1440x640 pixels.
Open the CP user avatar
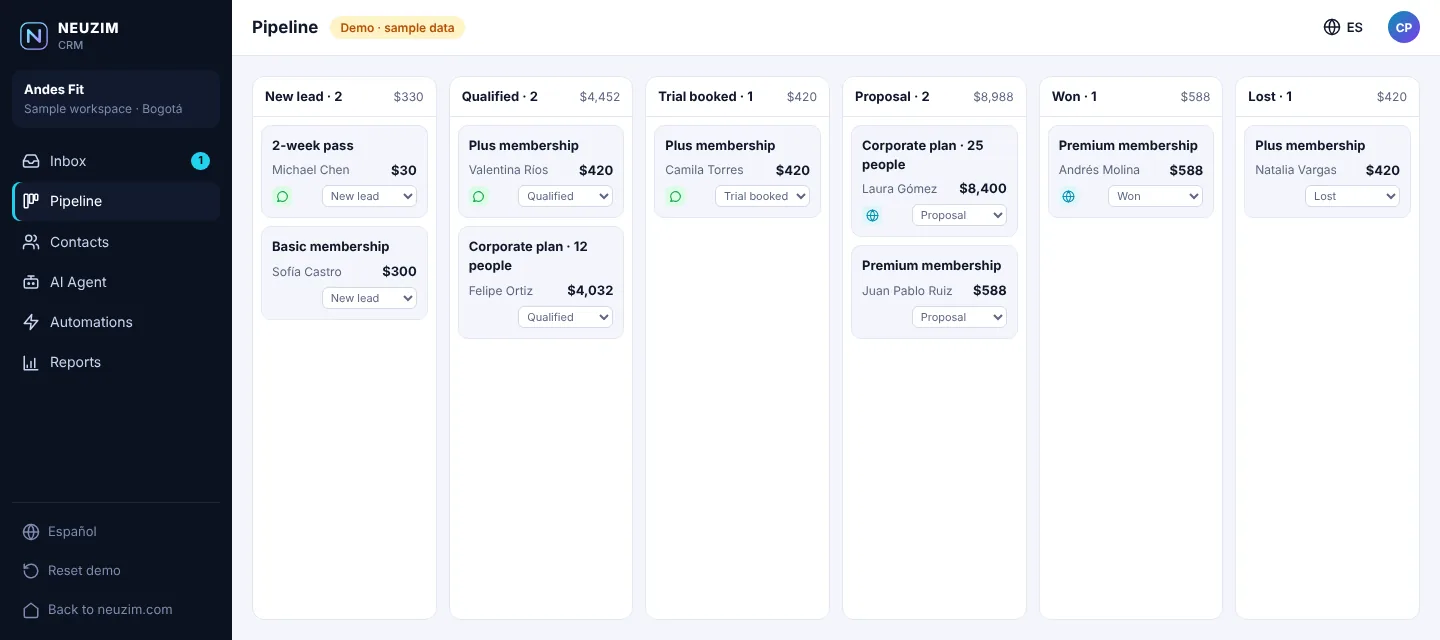click(1404, 27)
